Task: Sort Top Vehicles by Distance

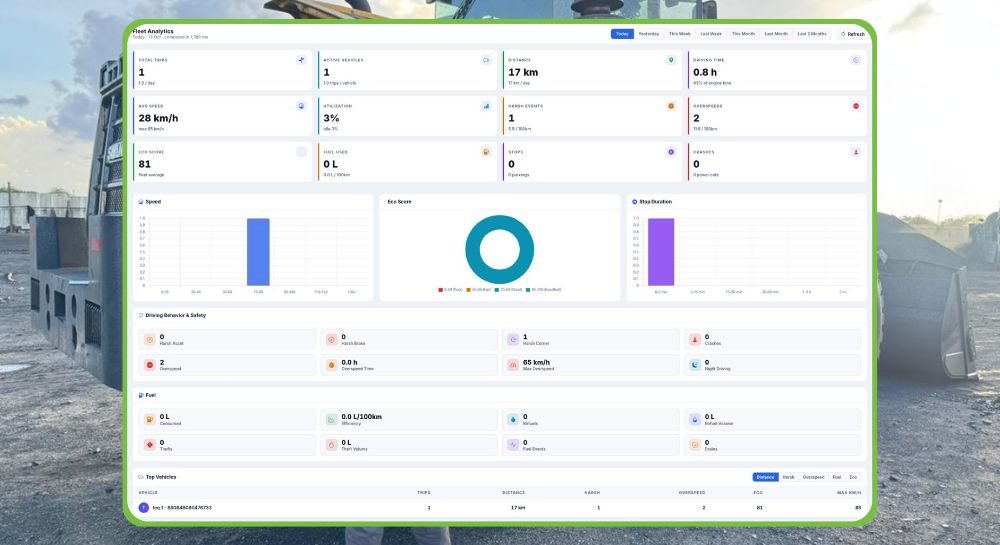Action: [x=765, y=477]
